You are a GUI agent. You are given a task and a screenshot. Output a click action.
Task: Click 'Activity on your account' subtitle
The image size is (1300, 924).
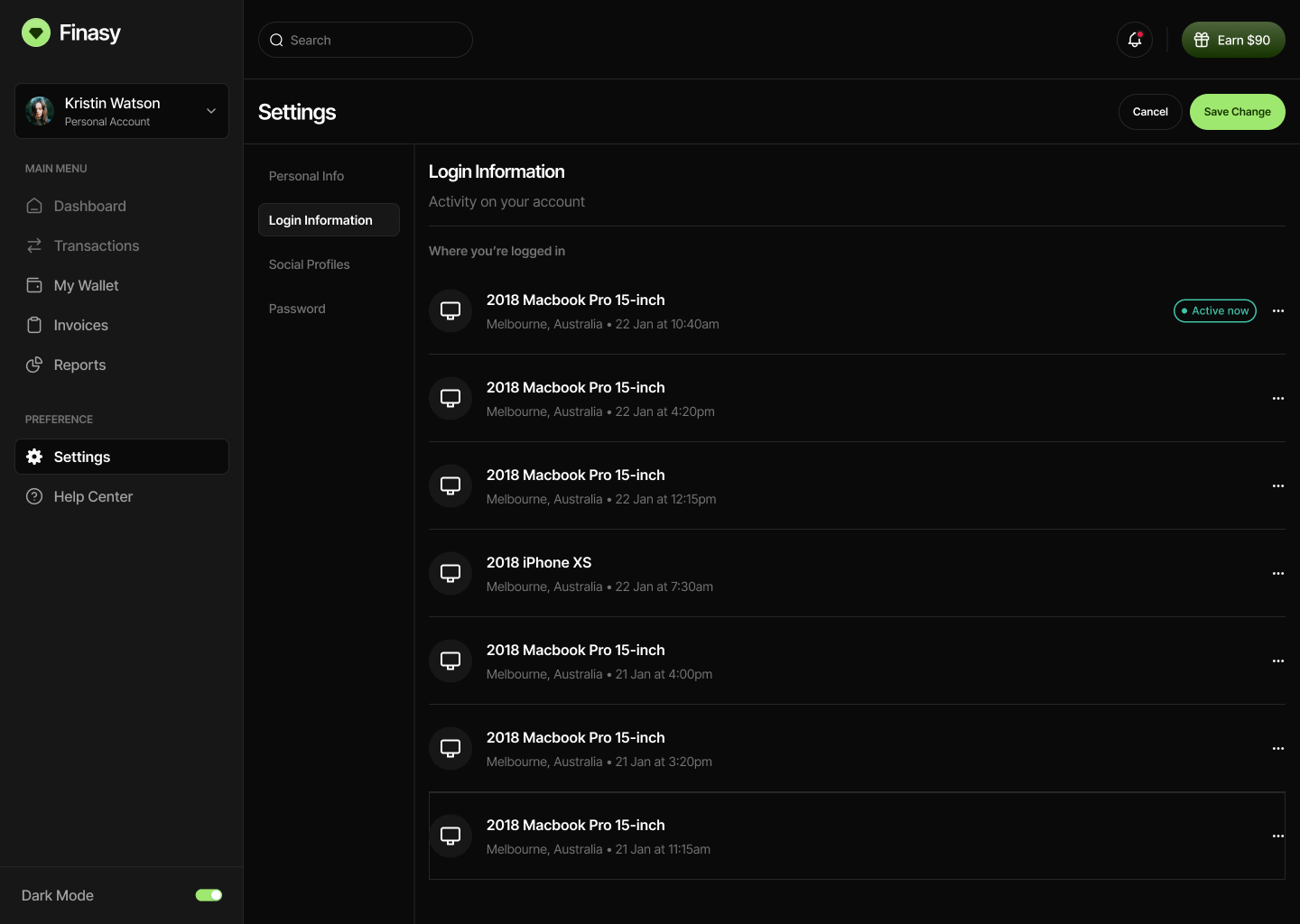pyautogui.click(x=506, y=201)
